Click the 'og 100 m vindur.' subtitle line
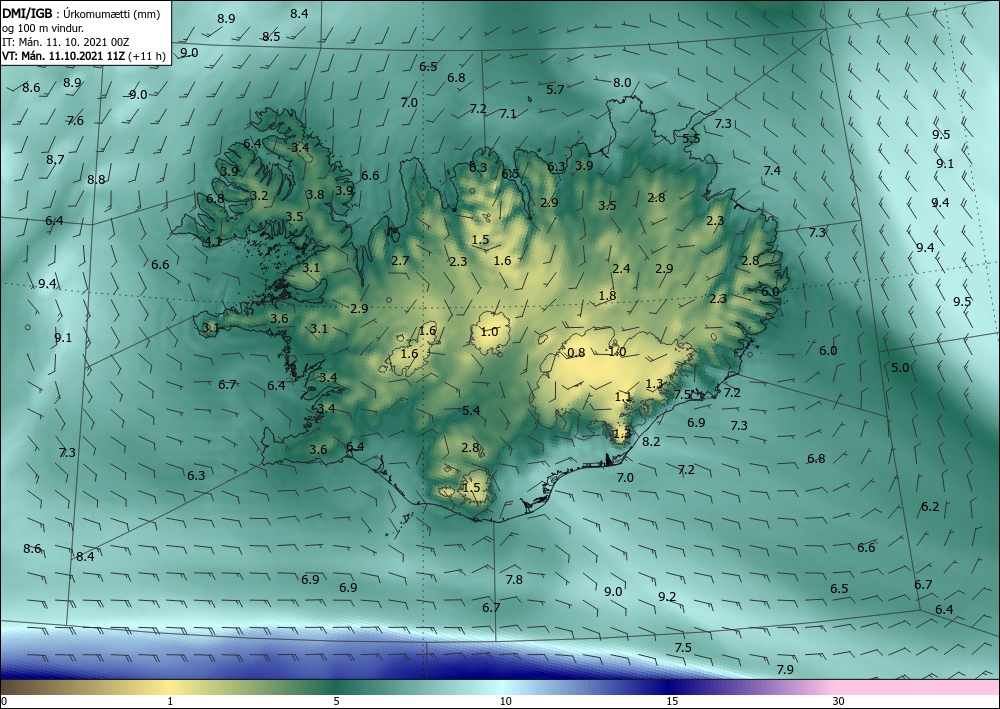Screen dimensions: 1000x709 (43, 28)
